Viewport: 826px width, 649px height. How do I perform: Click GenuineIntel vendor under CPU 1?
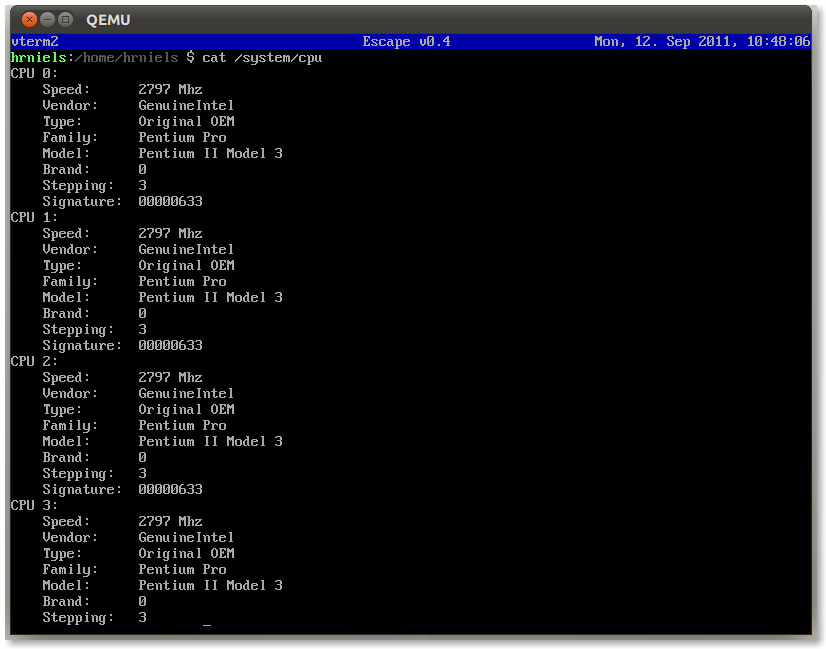pyautogui.click(x=186, y=249)
